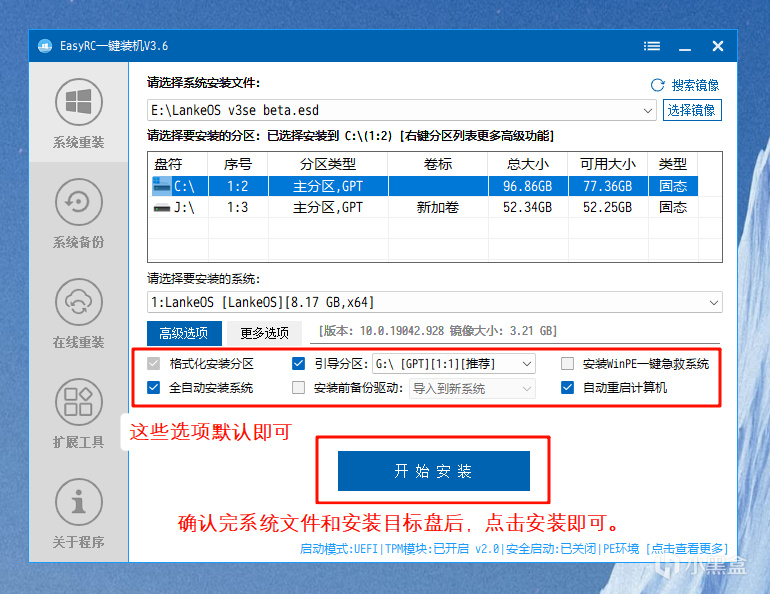This screenshot has height=594, width=770.
Task: Toggle 全自动安装系统 checkbox
Action: click(154, 388)
